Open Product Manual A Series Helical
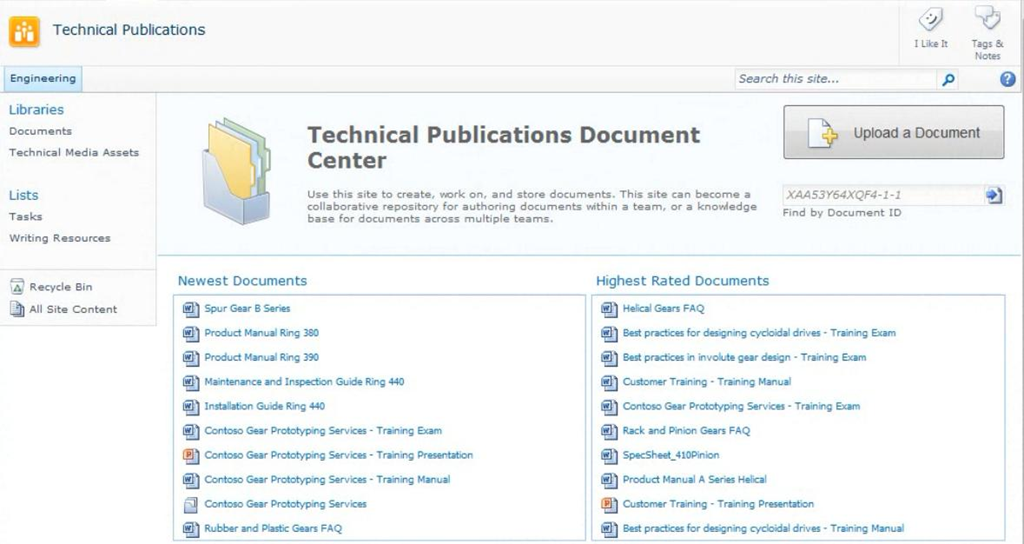Screen dimensions: 1024x544 (695, 479)
